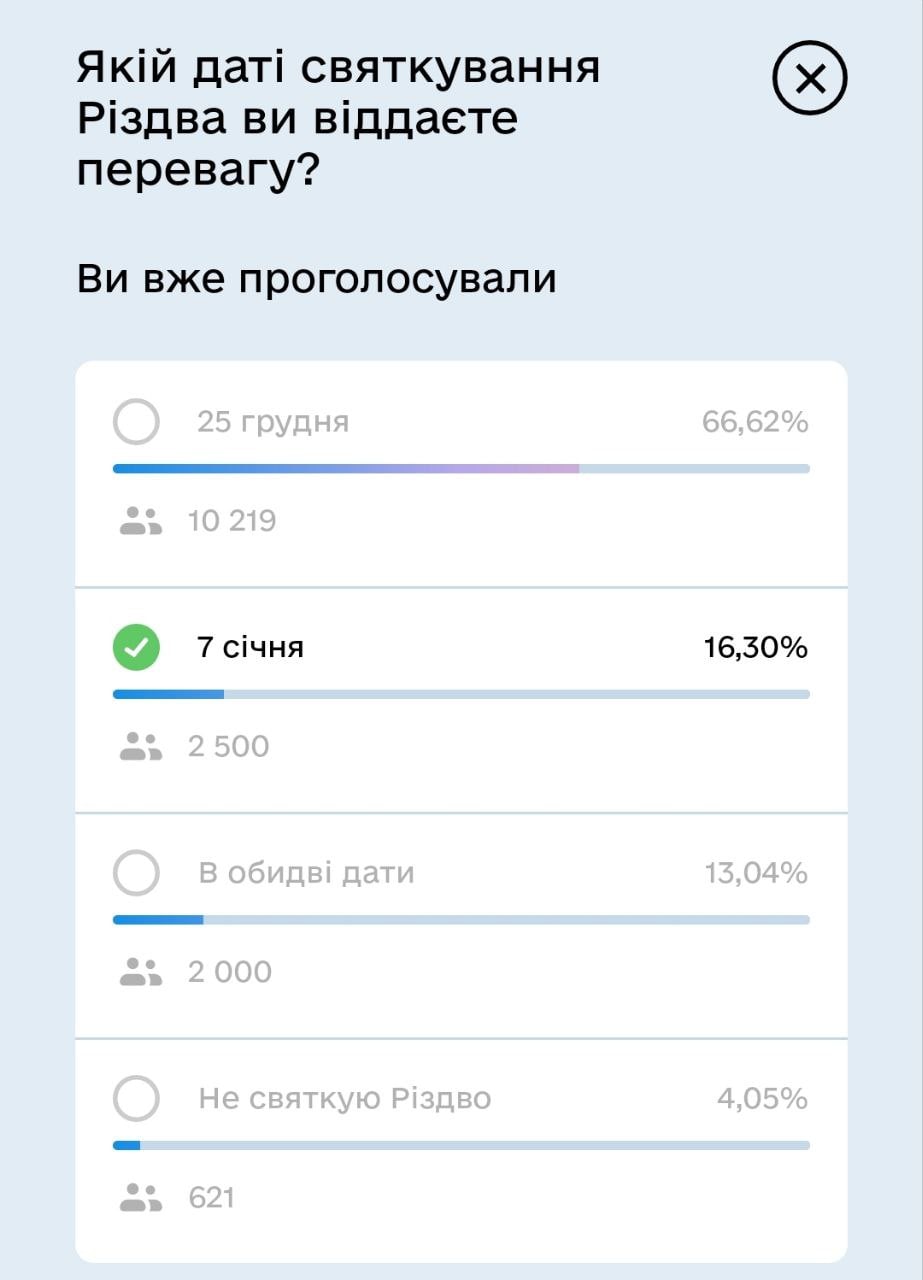
Task: Click the "7 січня" results progress bar
Action: point(461,694)
